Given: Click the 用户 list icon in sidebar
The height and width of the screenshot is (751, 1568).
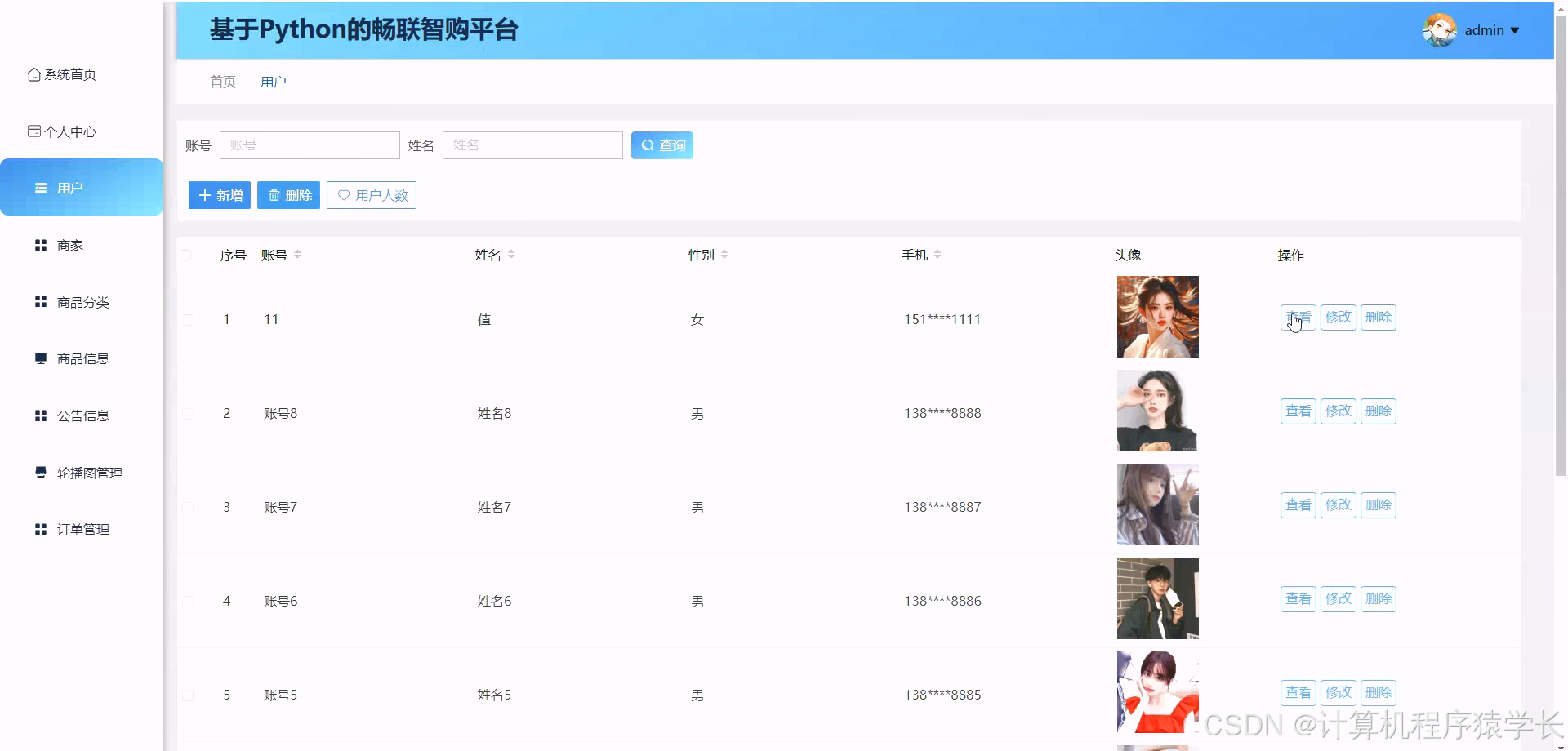Looking at the screenshot, I should pyautogui.click(x=41, y=188).
